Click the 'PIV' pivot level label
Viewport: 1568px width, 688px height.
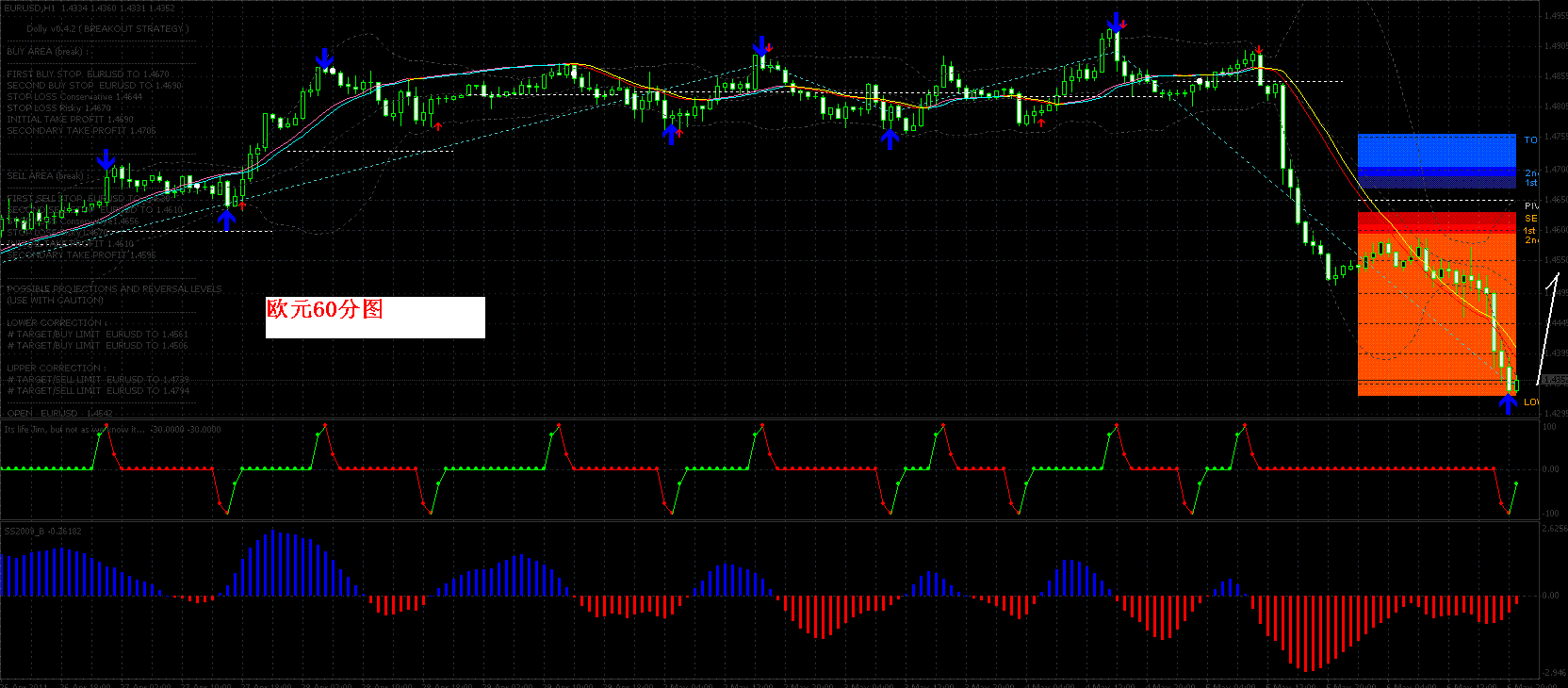[1531, 206]
